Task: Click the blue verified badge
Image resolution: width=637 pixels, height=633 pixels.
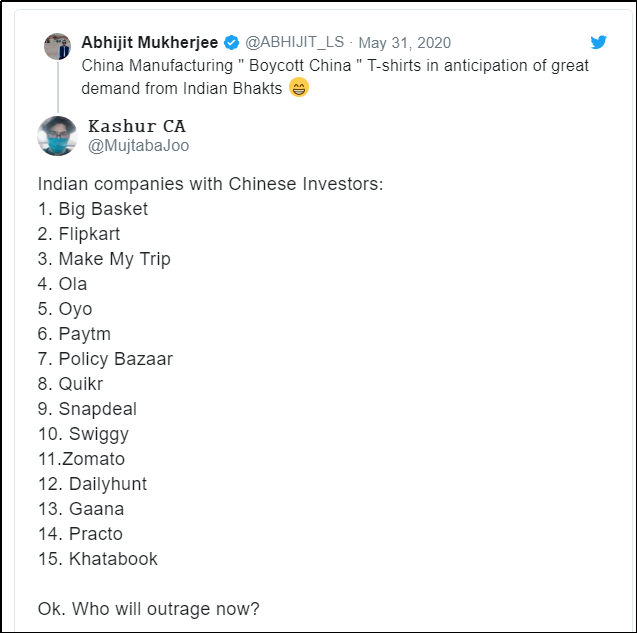Action: pyautogui.click(x=231, y=42)
